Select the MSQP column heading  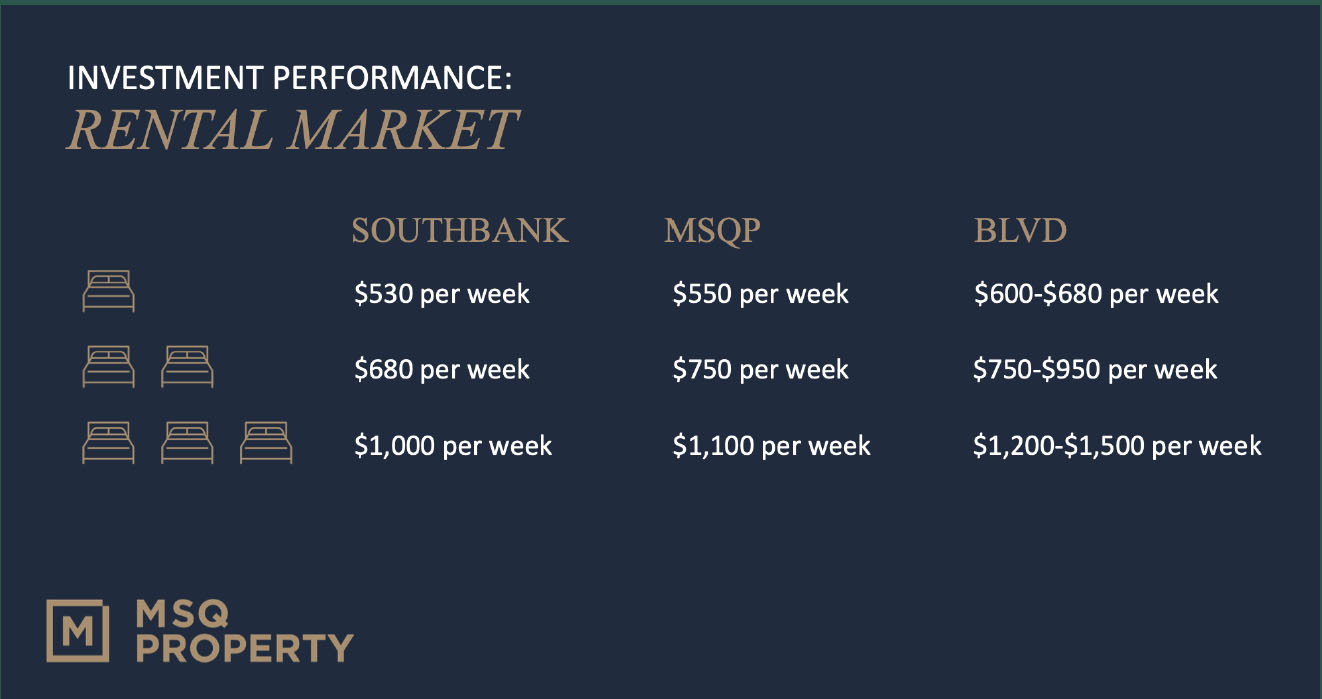point(713,231)
